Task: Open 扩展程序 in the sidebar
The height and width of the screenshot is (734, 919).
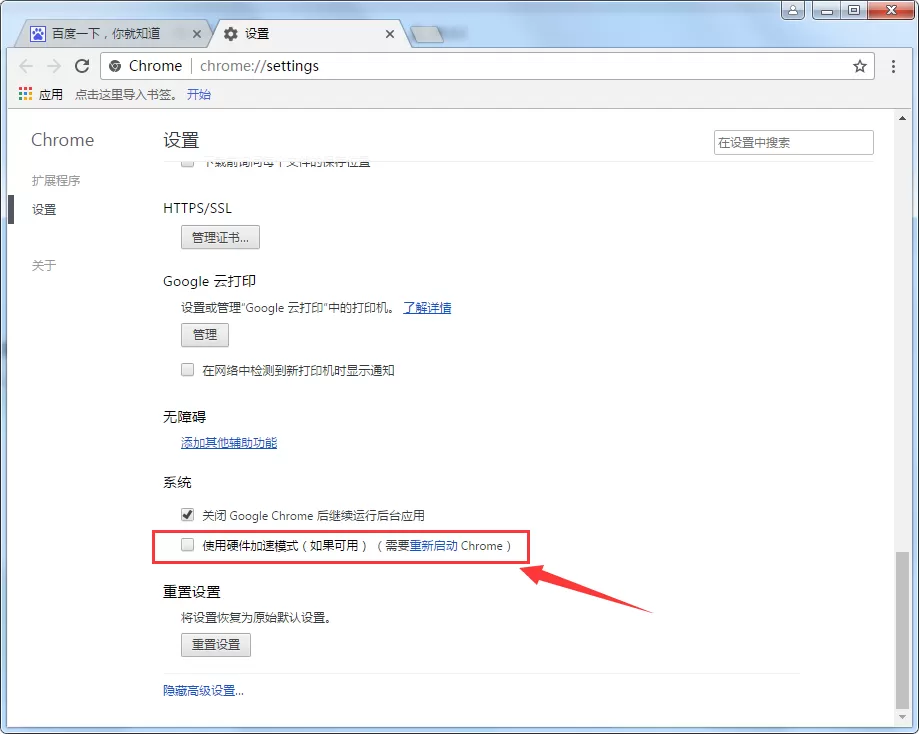Action: point(56,181)
